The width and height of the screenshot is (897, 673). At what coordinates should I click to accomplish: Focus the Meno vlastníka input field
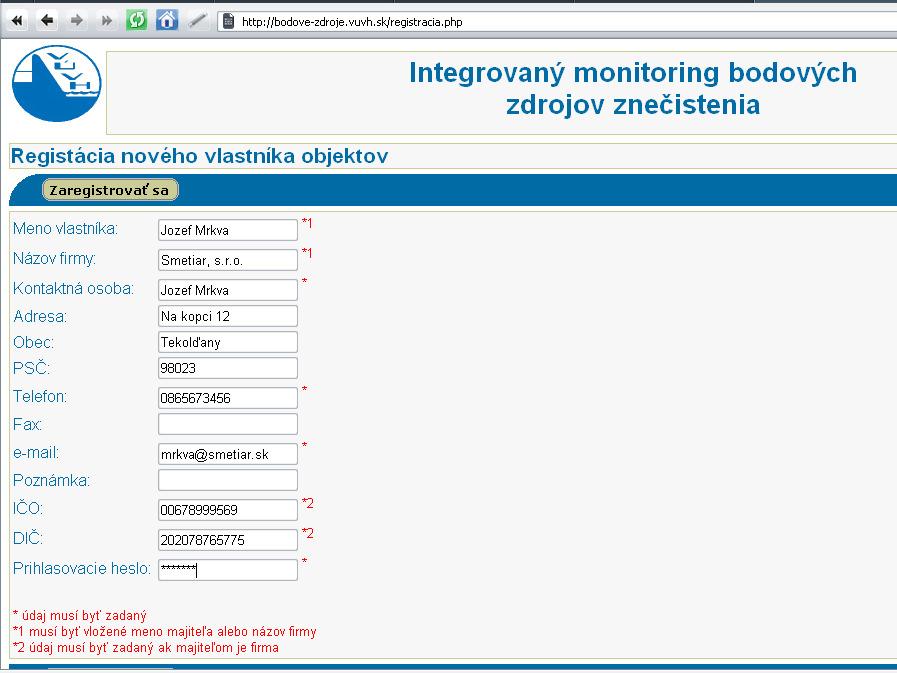(228, 230)
